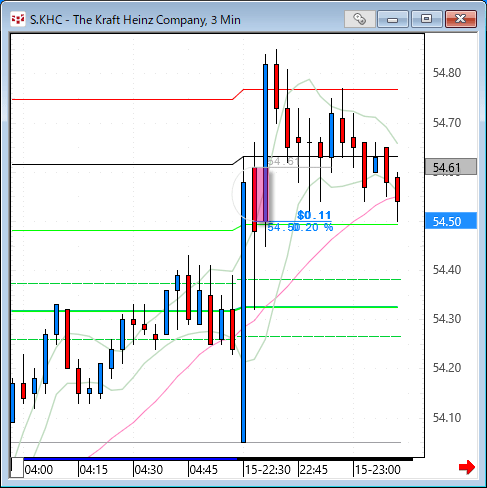Click the 22:45 time axis label
Image resolution: width=487 pixels, height=488 pixels.
tap(314, 470)
